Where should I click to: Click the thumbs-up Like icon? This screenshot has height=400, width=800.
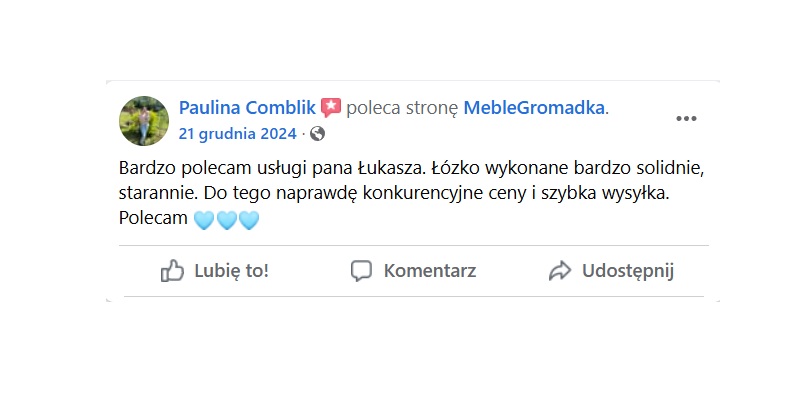[173, 270]
